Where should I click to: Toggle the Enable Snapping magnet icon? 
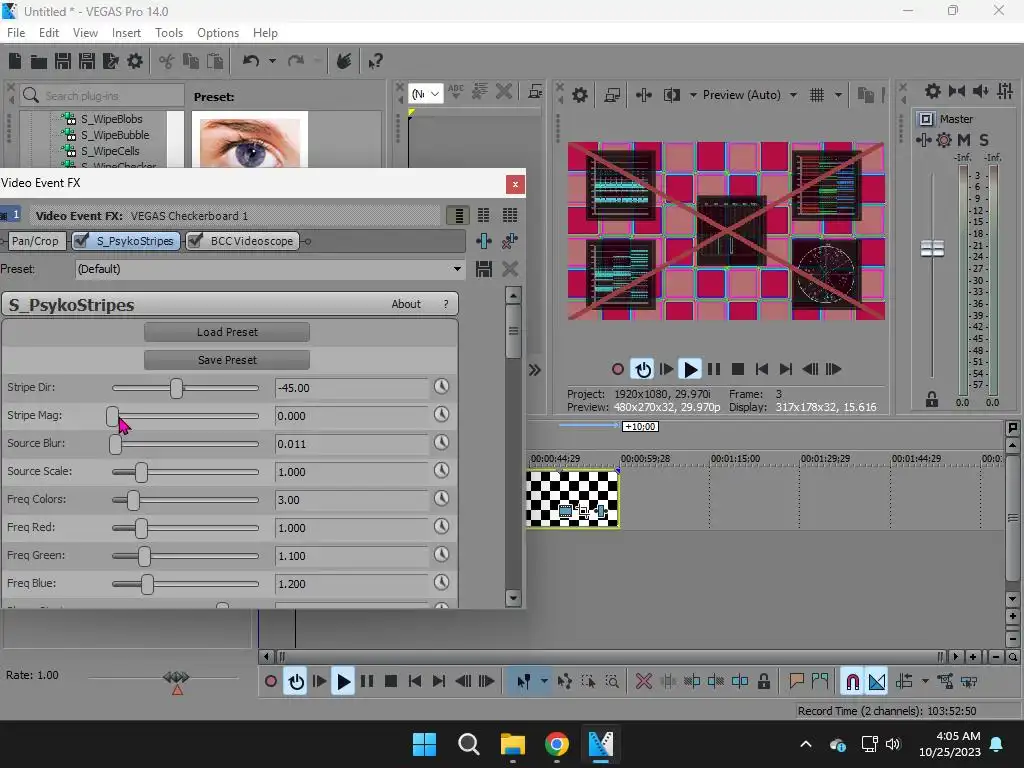click(x=852, y=682)
